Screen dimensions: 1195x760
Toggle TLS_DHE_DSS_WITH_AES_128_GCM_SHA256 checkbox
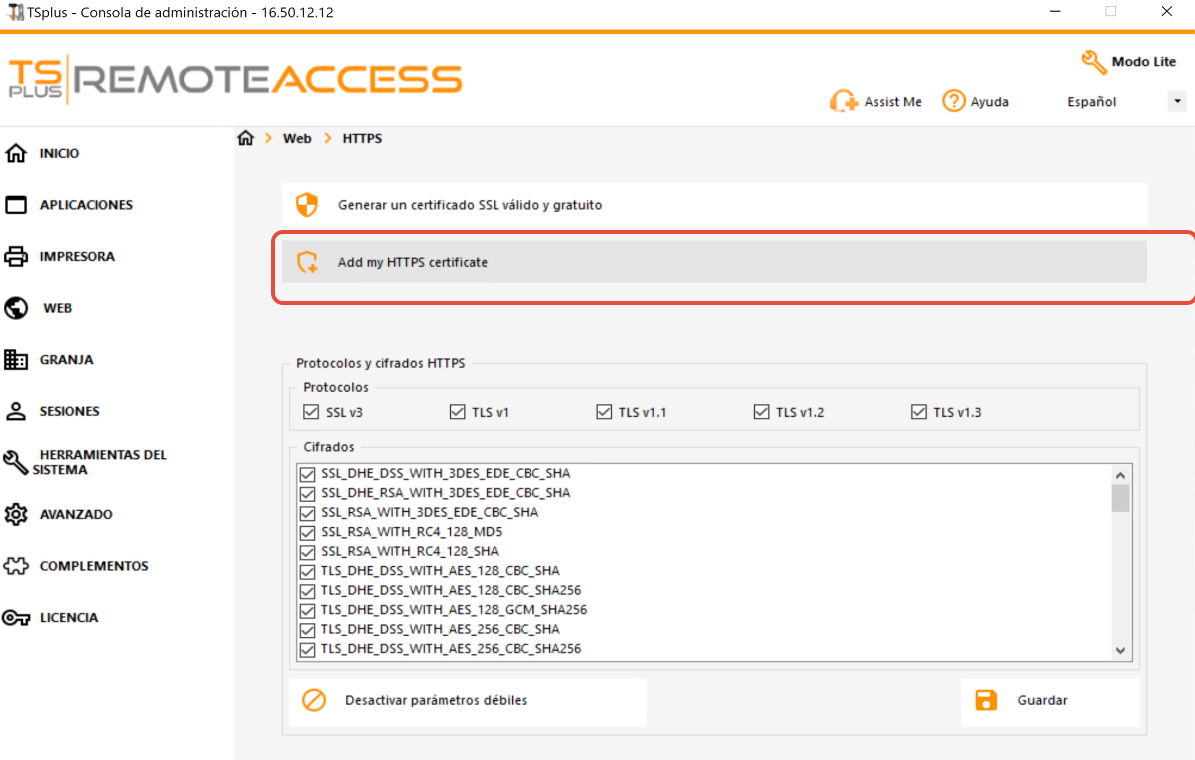307,611
